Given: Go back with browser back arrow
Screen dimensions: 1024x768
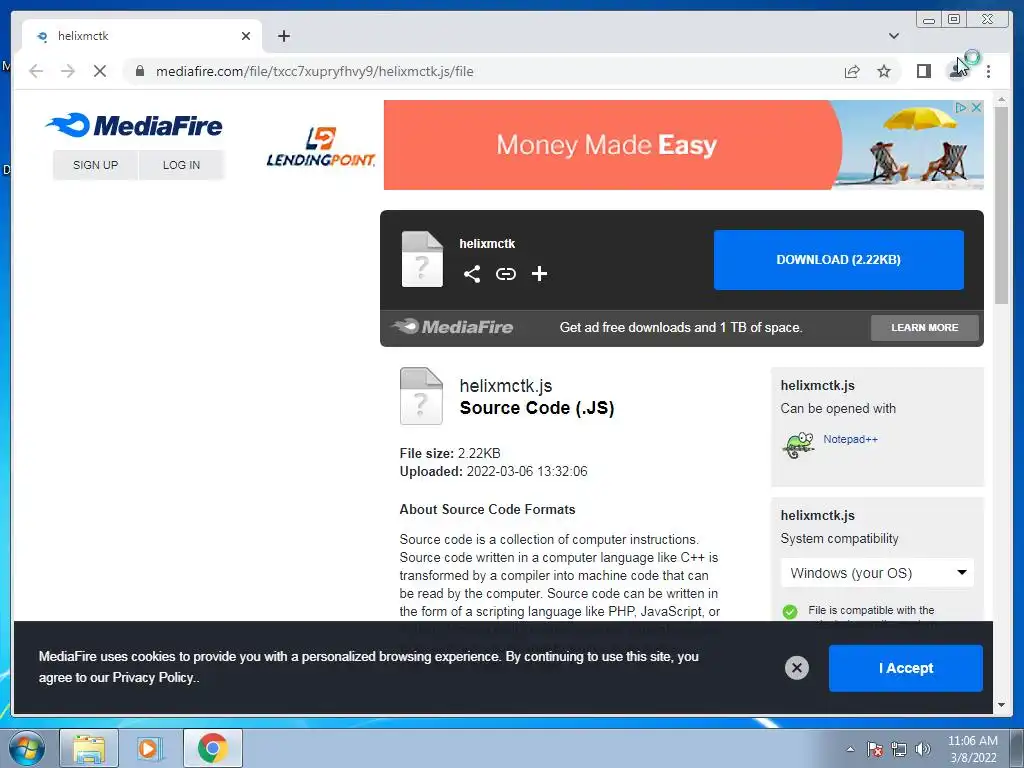Looking at the screenshot, I should click(36, 71).
